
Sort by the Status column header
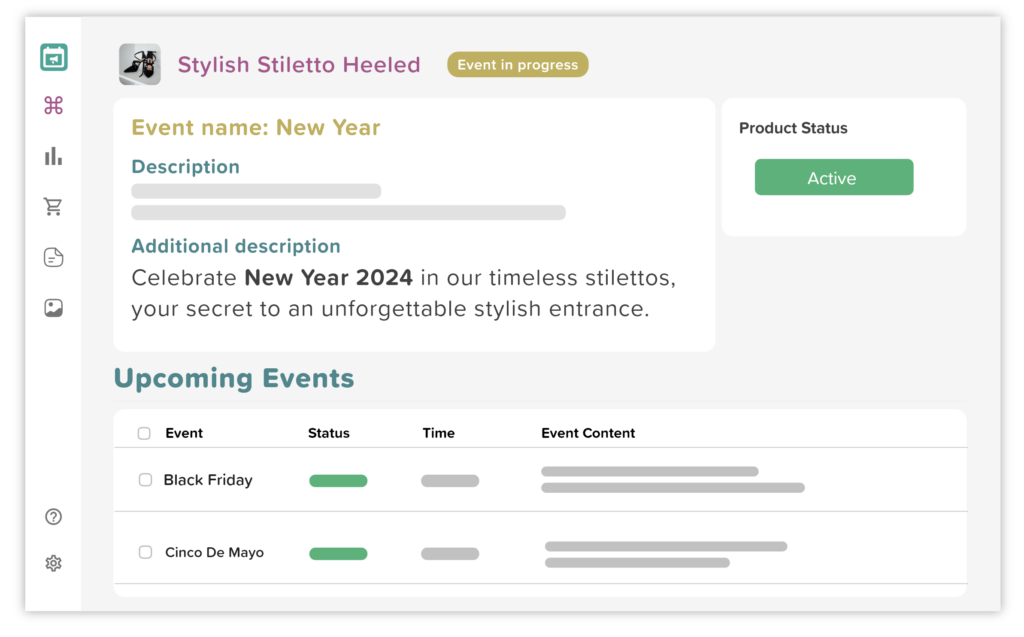coord(328,433)
